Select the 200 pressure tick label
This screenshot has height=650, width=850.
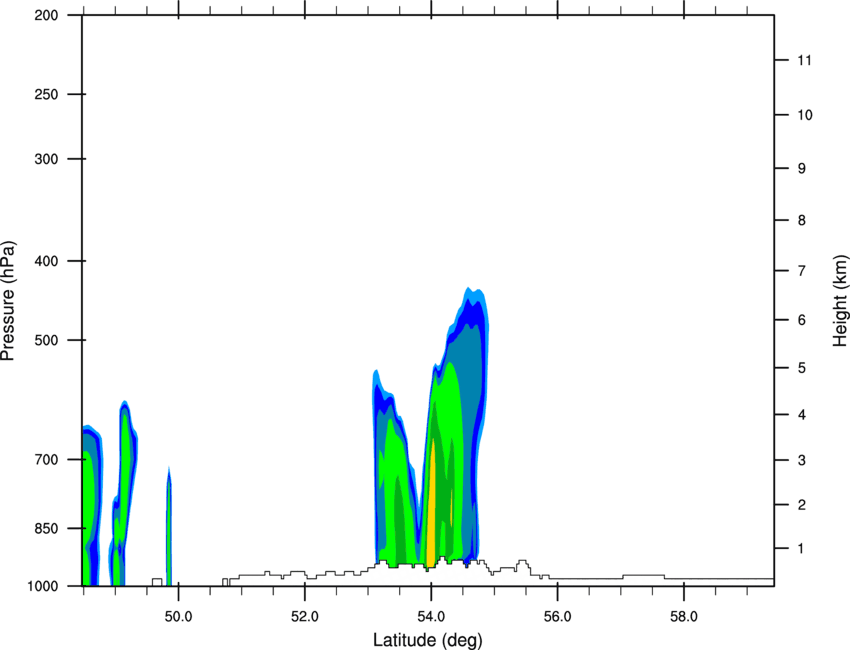(47, 15)
